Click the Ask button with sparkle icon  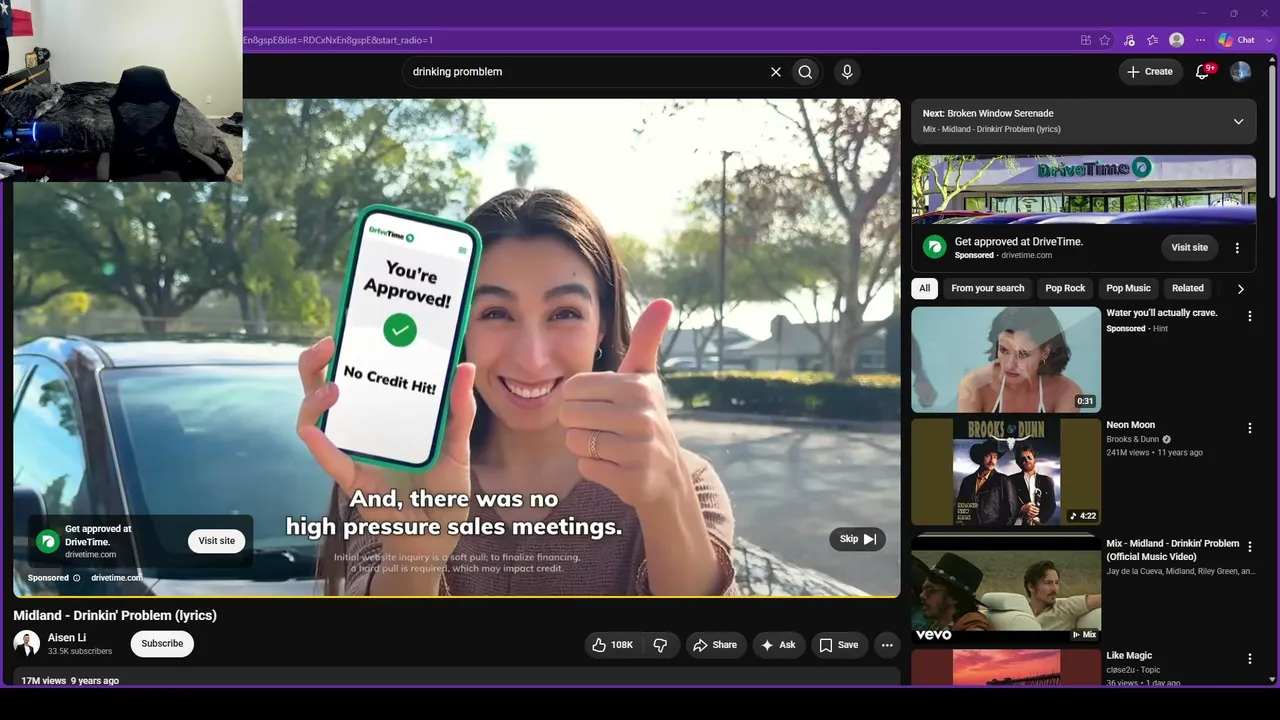click(x=779, y=645)
